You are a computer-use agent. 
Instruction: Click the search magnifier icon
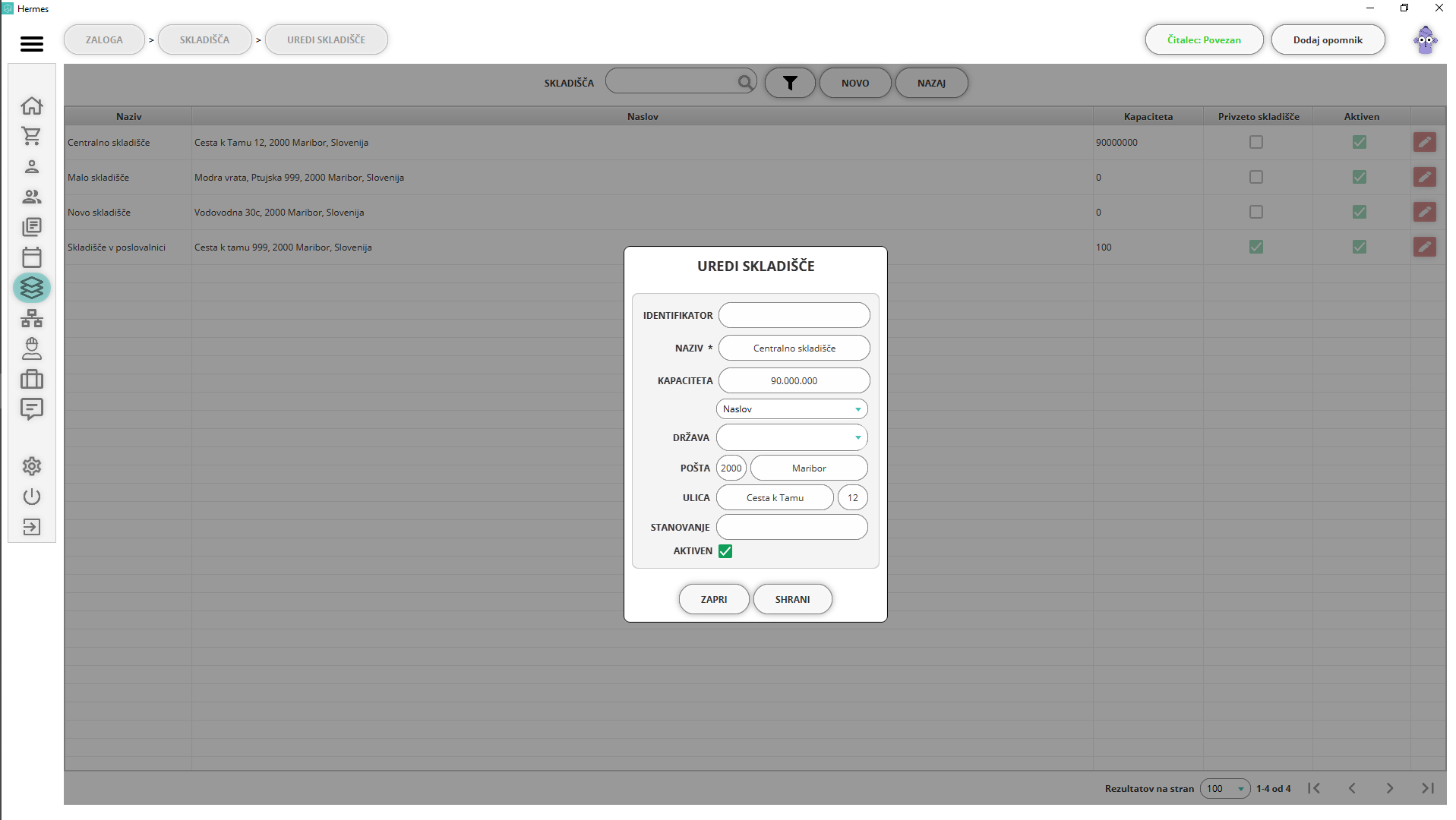746,82
